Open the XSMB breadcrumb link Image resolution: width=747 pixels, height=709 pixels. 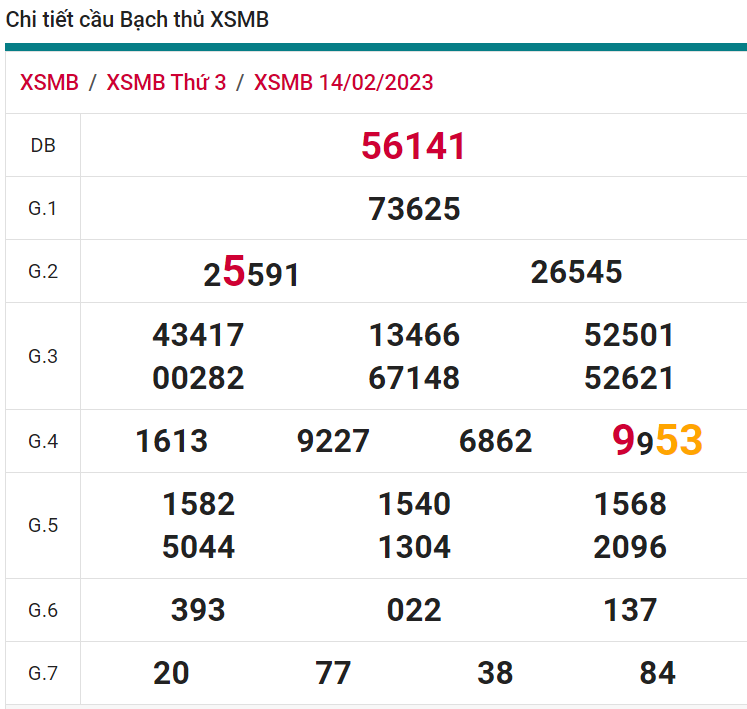(49, 82)
